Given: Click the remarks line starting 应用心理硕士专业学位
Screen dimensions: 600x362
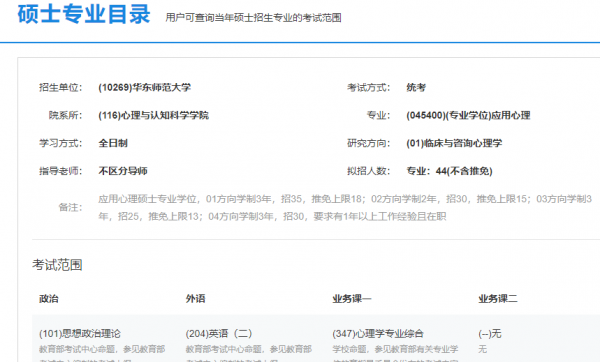Looking at the screenshot, I should pos(345,199).
